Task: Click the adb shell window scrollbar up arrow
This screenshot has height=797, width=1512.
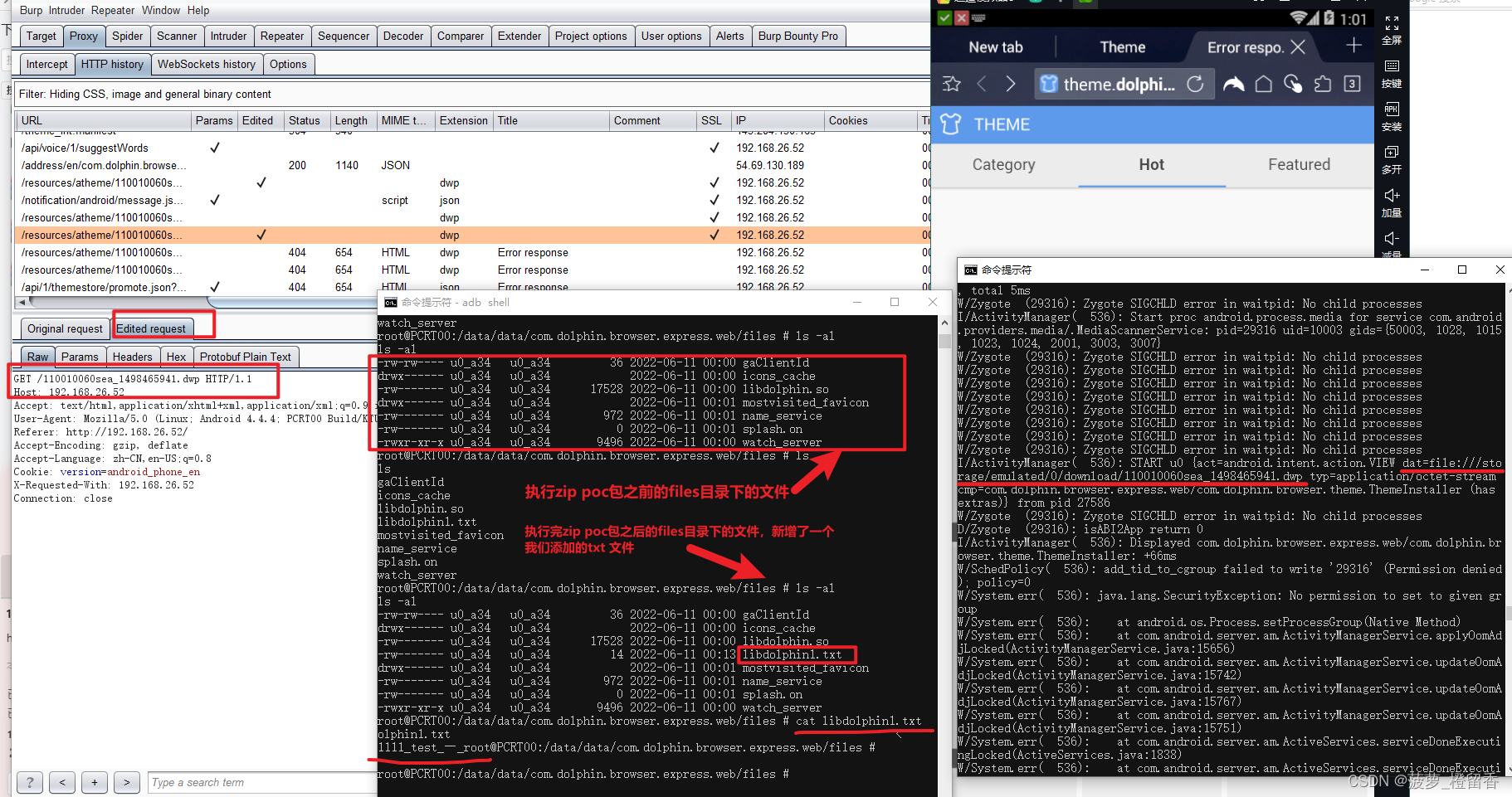Action: point(944,322)
